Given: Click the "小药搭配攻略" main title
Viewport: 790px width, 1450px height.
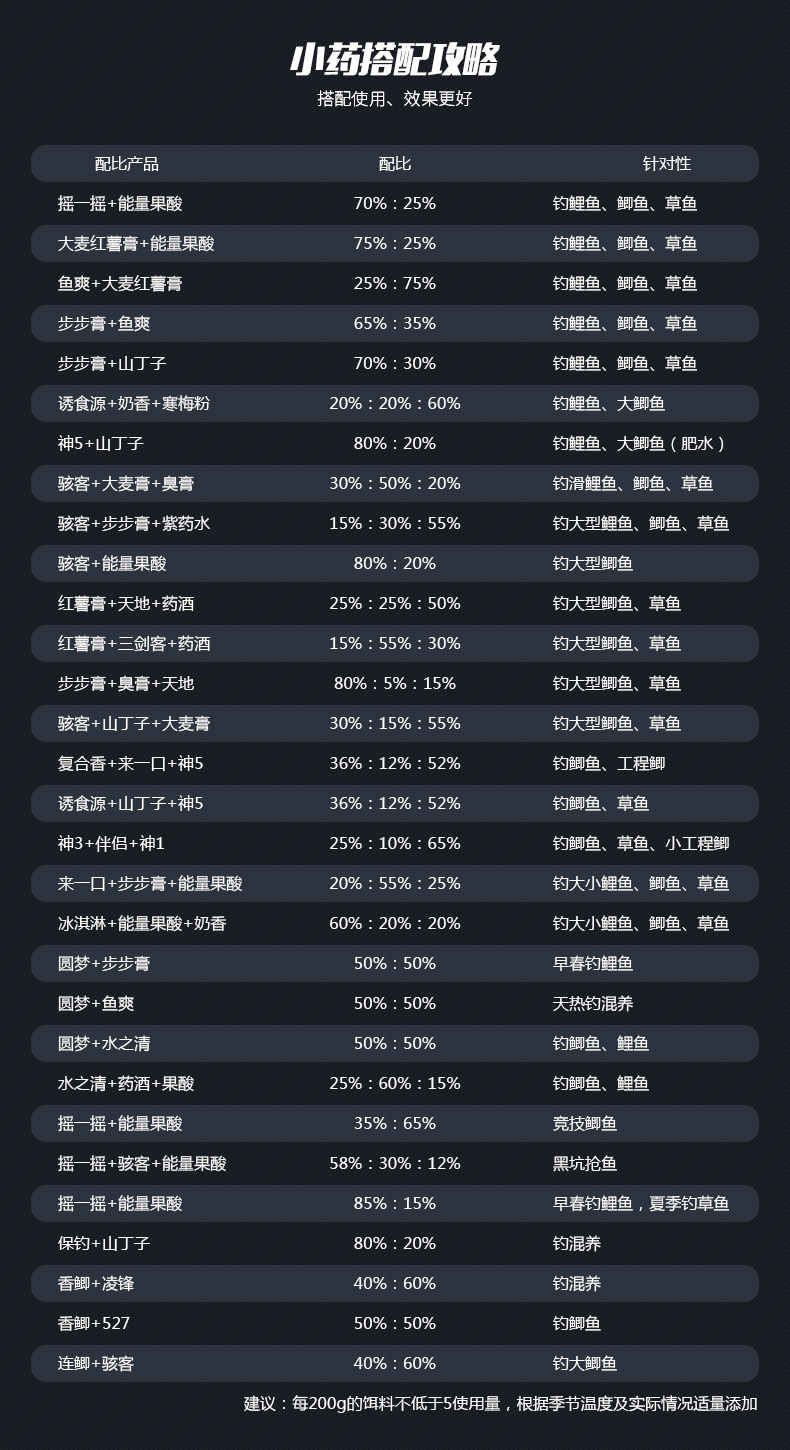Looking at the screenshot, I should (394, 60).
